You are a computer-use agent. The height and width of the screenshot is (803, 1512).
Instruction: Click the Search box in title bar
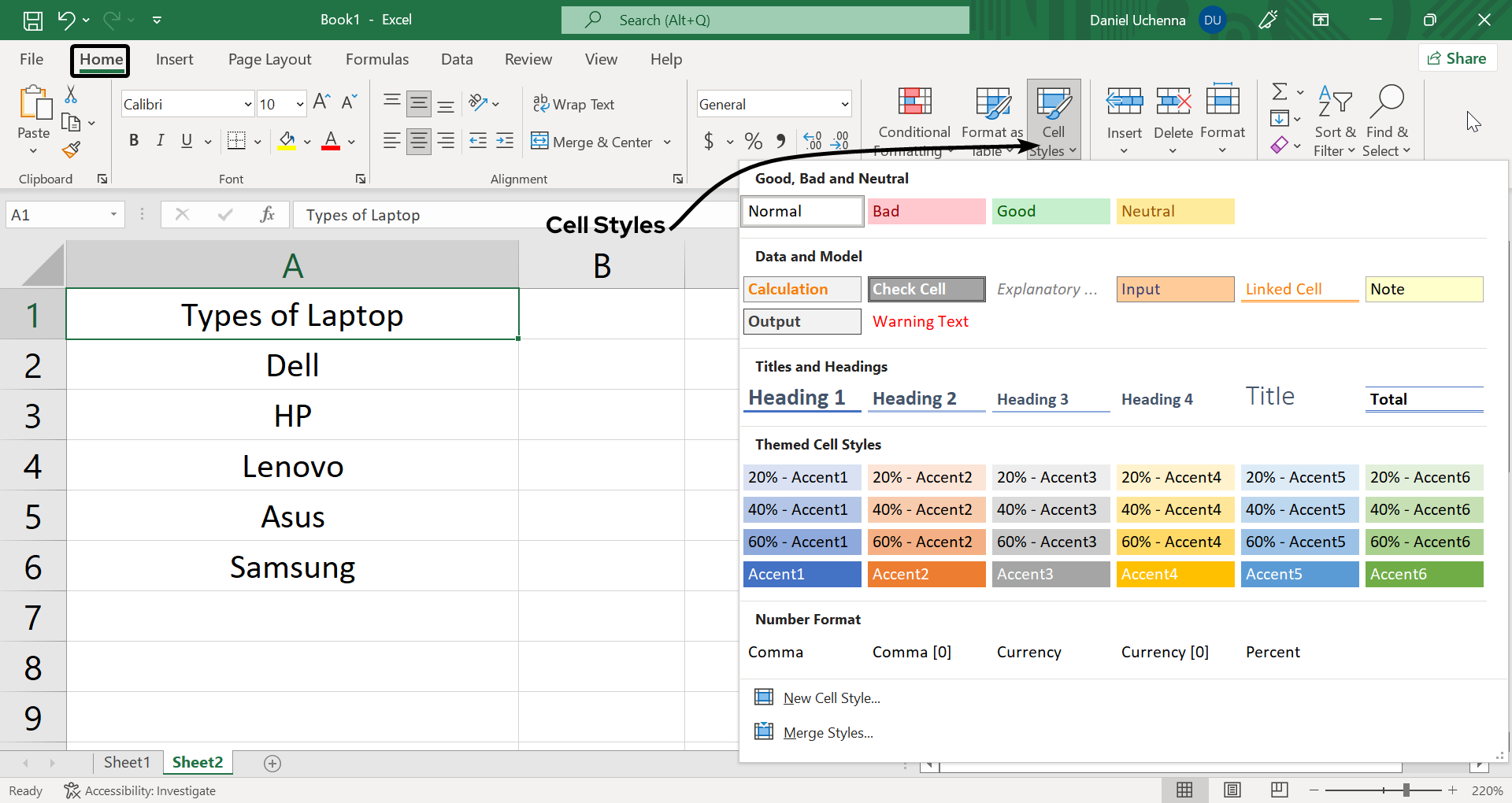click(x=765, y=20)
